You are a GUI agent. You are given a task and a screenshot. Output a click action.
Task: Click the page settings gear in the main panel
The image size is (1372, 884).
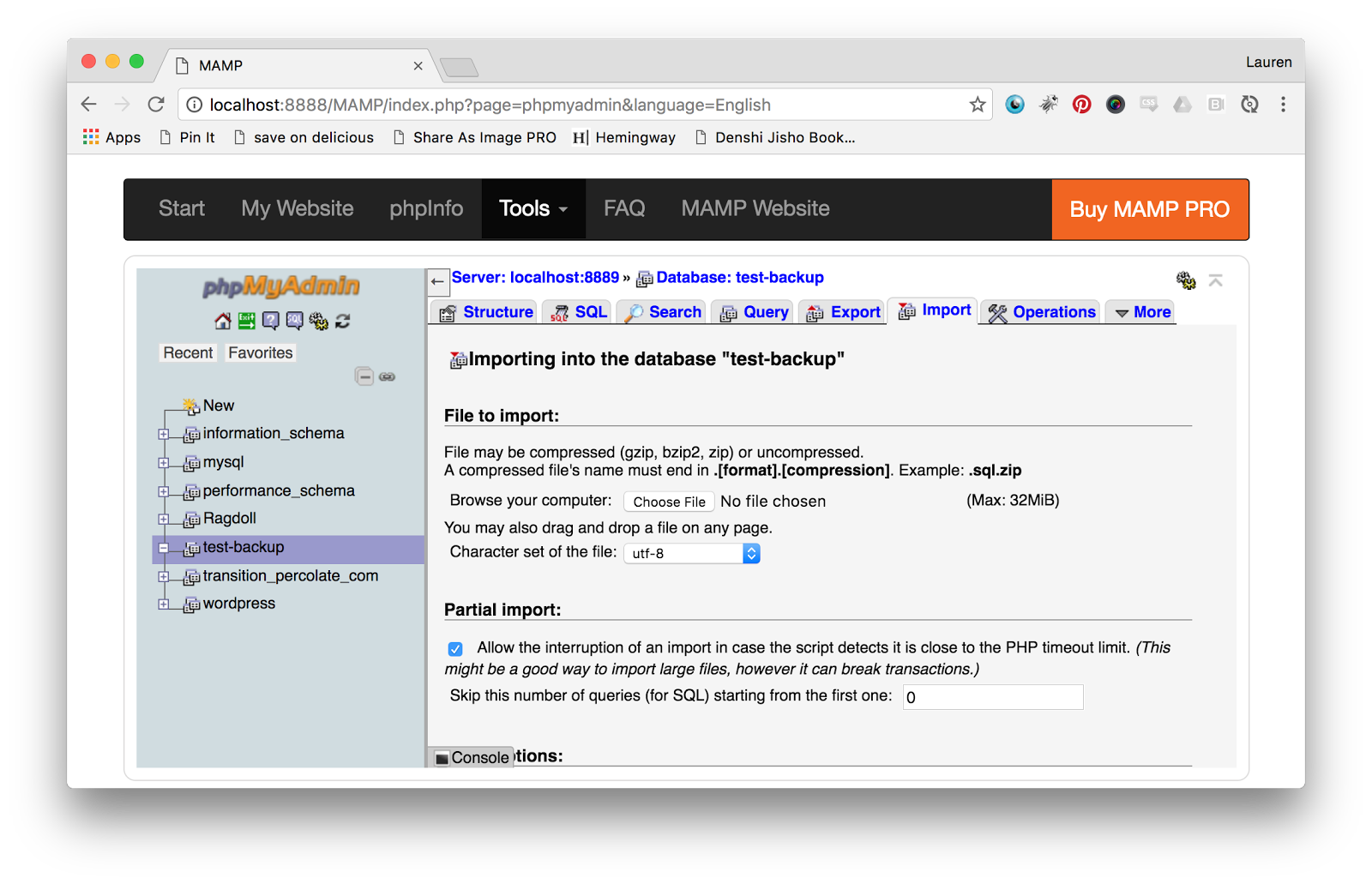1185,280
